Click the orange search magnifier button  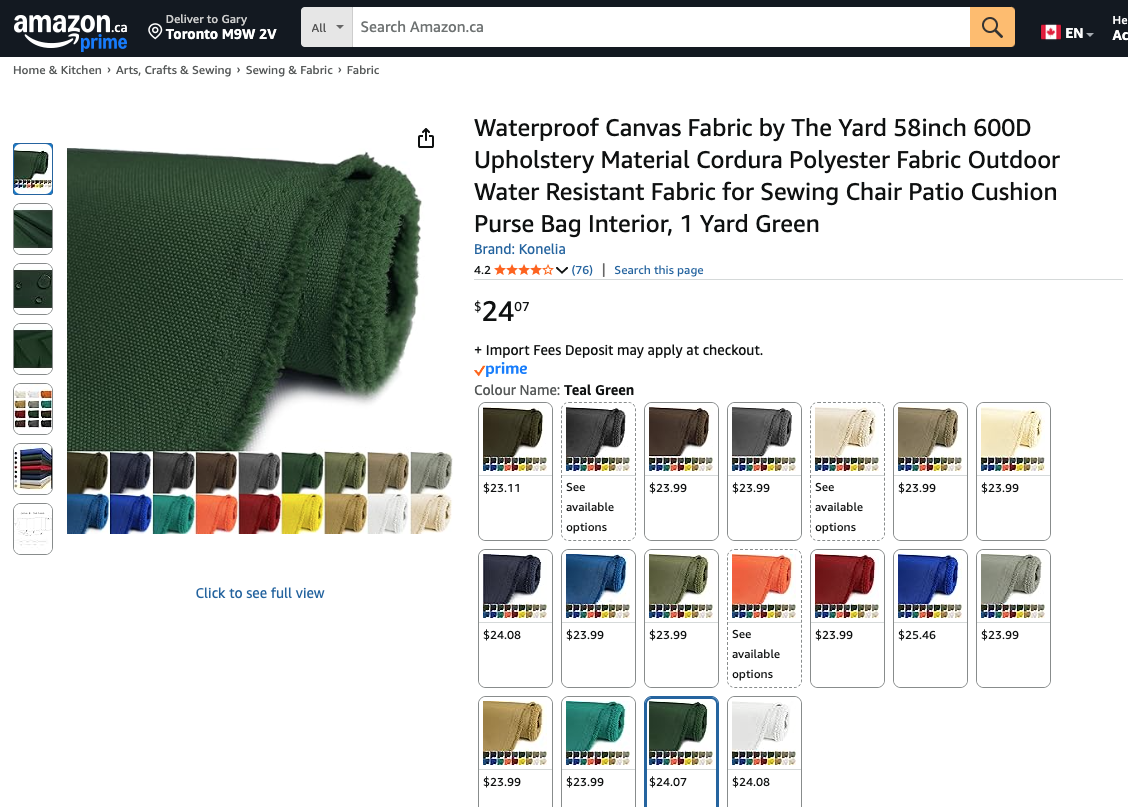point(992,27)
